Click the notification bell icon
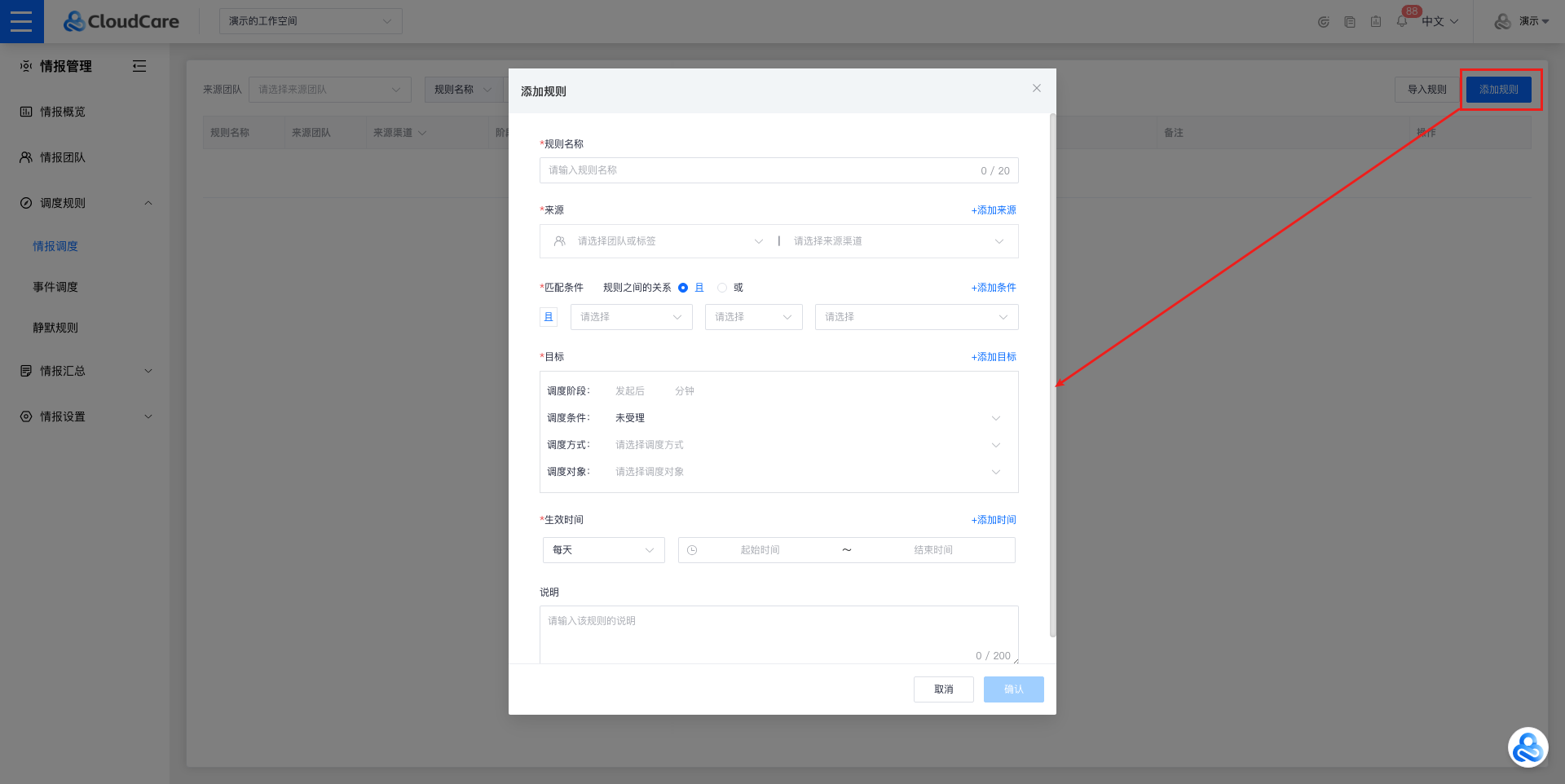The height and width of the screenshot is (784, 1565). 1402,22
